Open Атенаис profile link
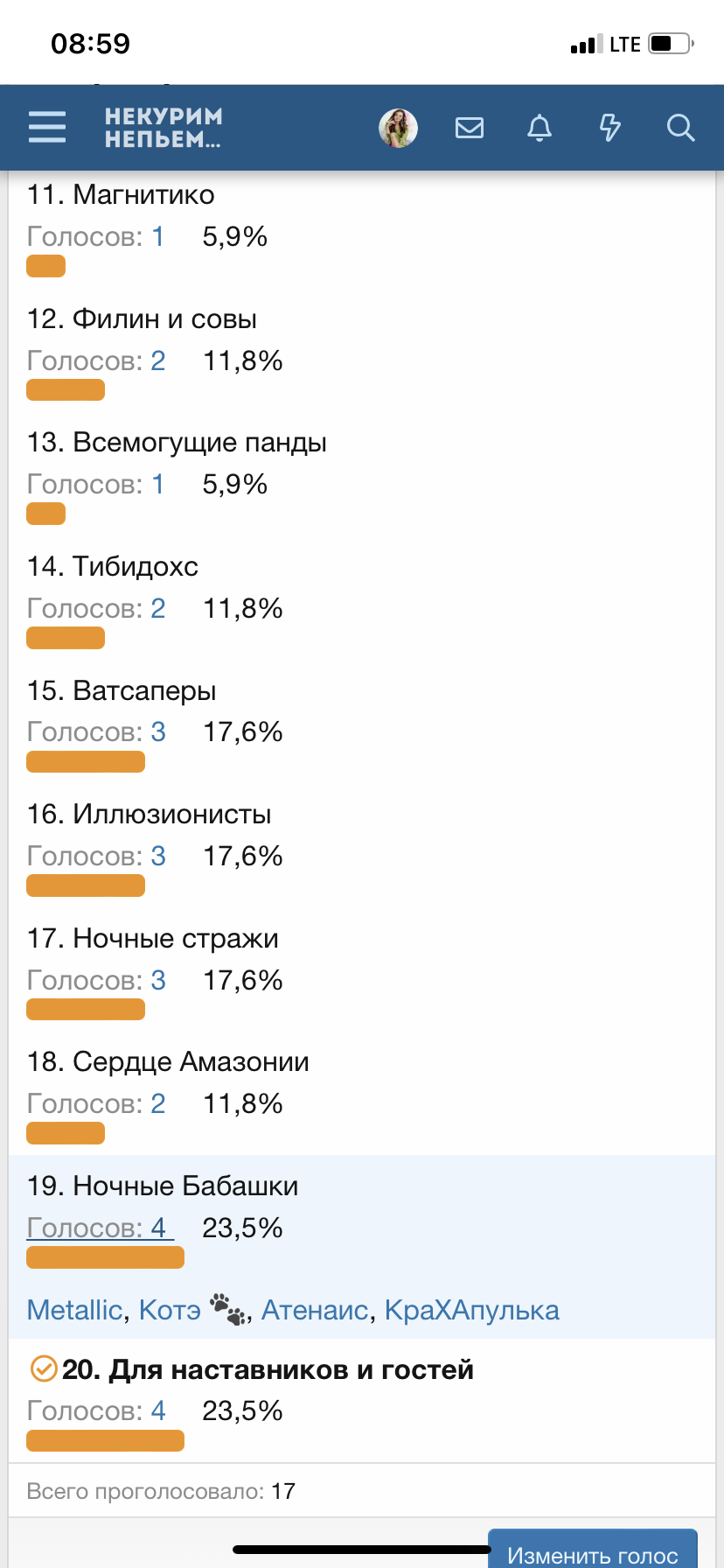This screenshot has width=724, height=1568. pos(315,1310)
